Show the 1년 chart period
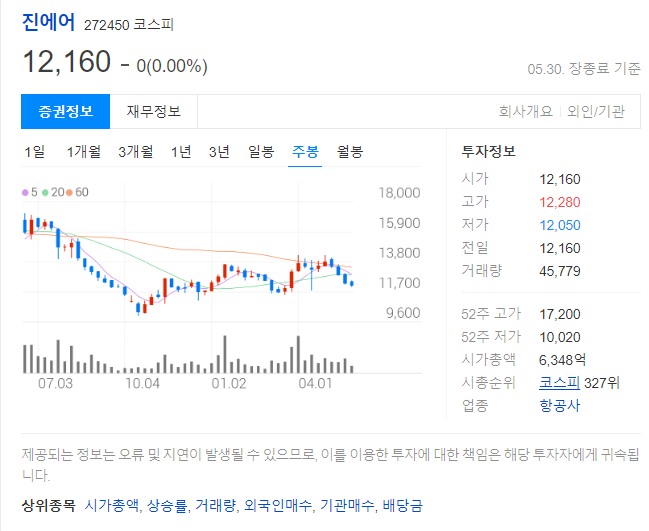649x531 pixels. (181, 152)
